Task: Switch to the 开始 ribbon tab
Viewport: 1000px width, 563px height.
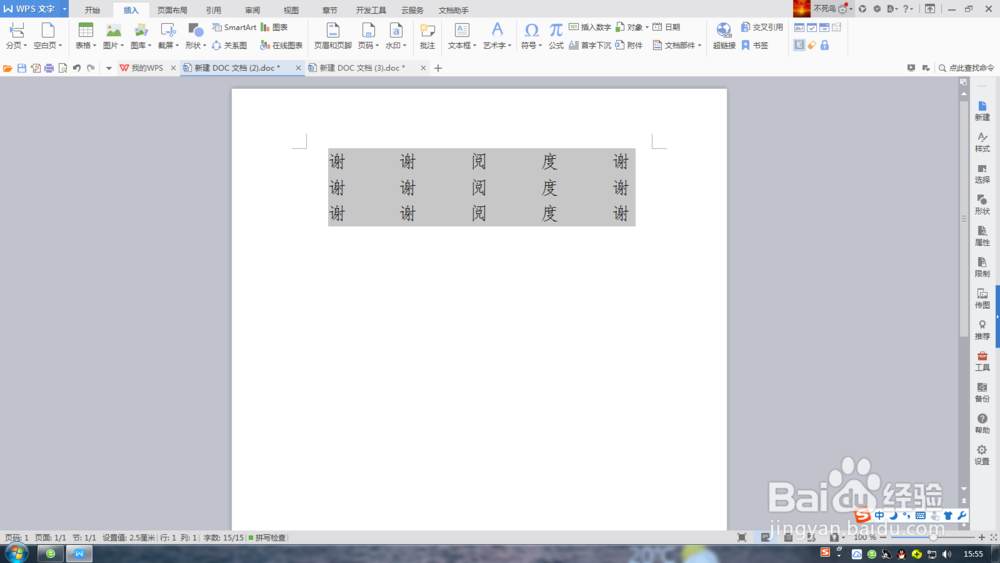Action: coord(92,10)
